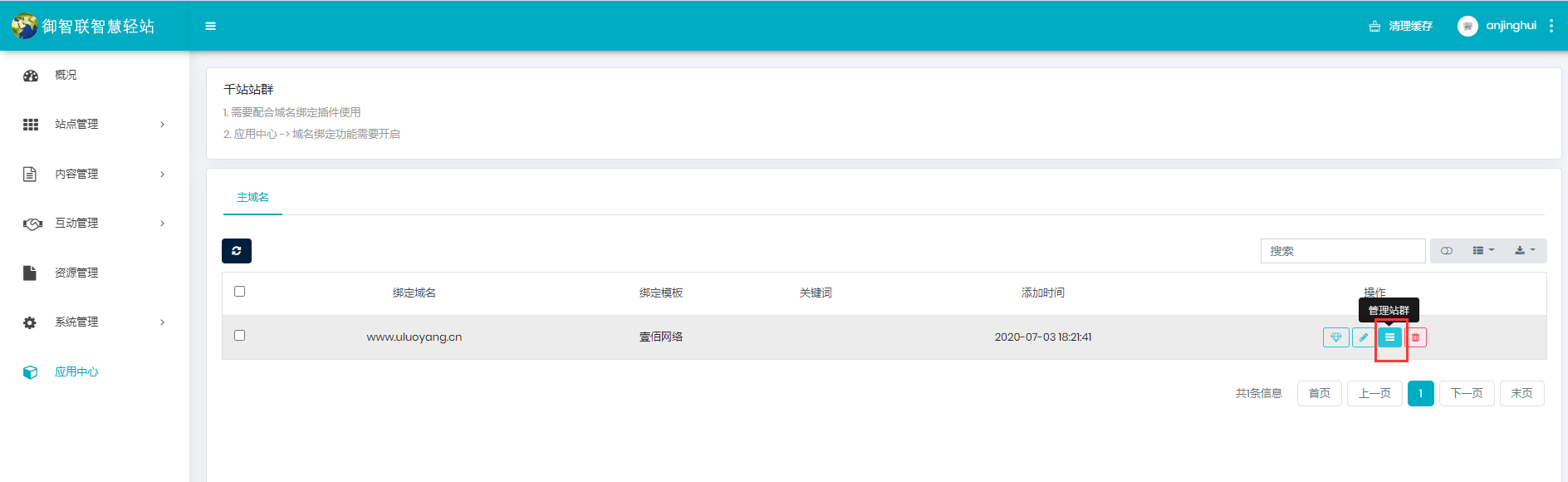1568x482 pixels.
Task: Click the refresh table icon button
Action: point(237,251)
